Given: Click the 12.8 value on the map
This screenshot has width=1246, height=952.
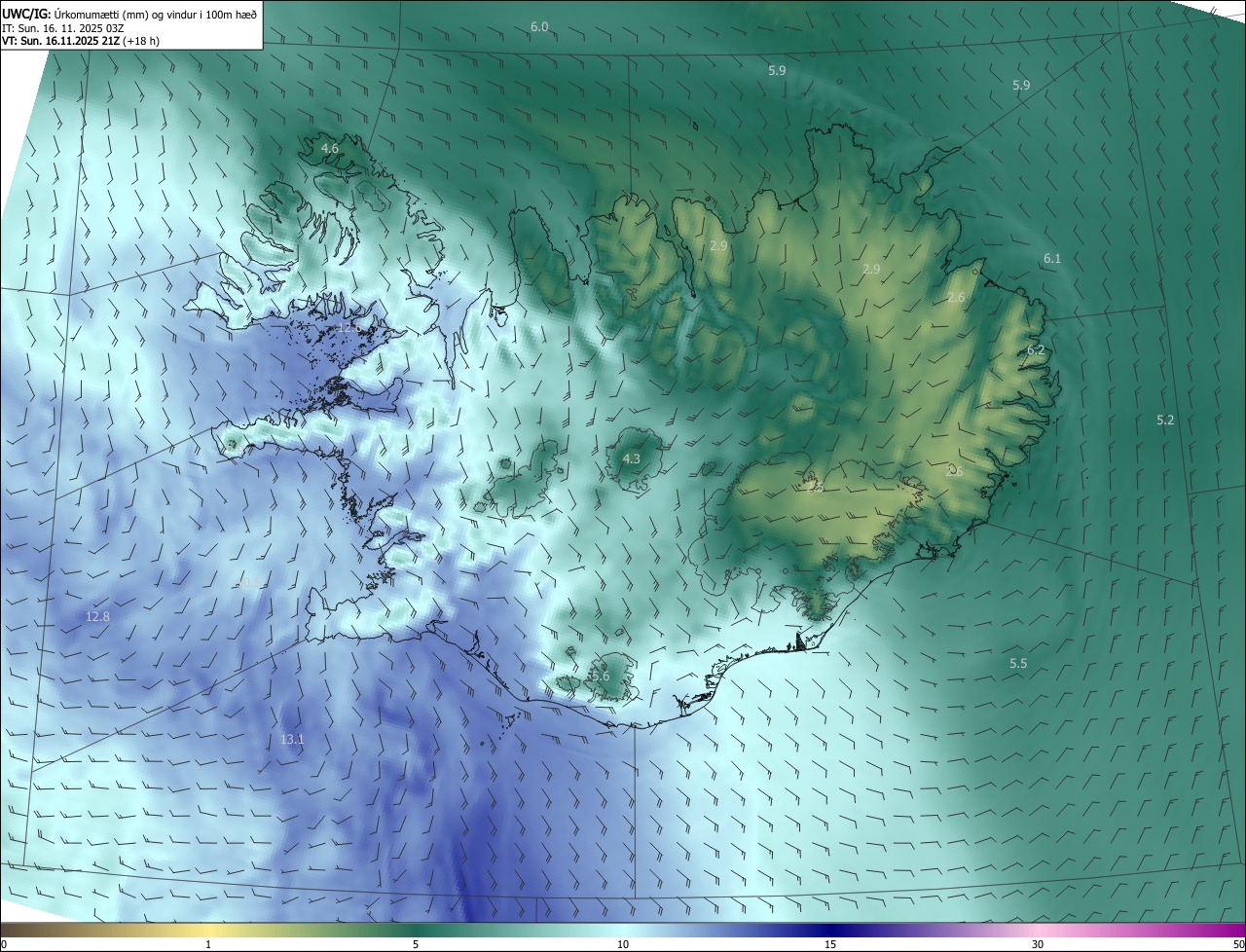Looking at the screenshot, I should point(97,616).
